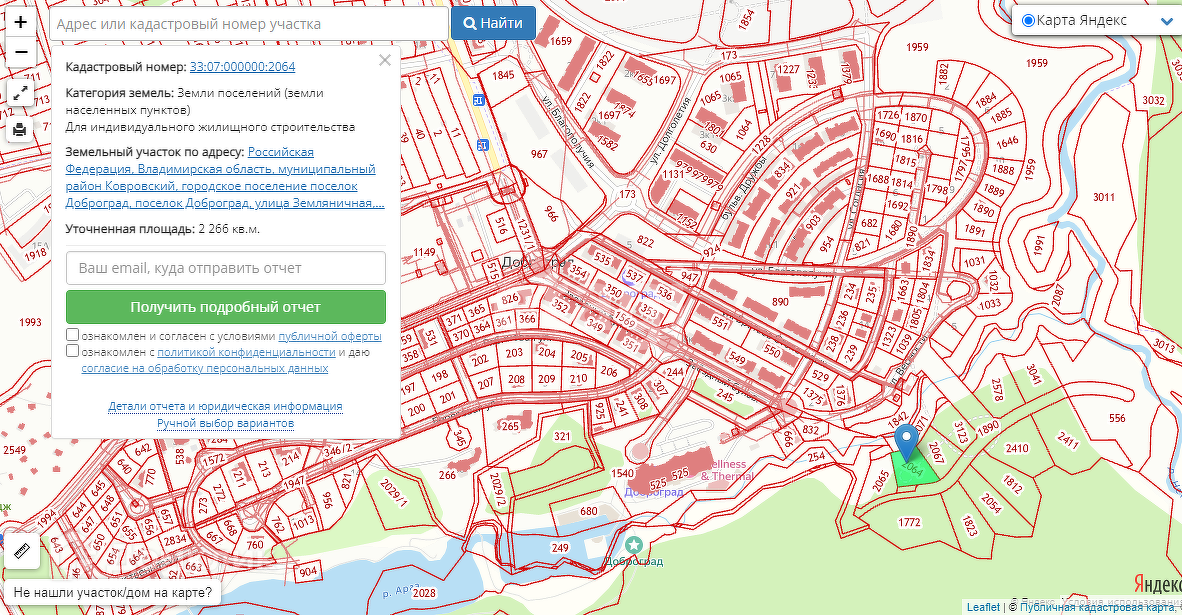
Task: Check the public offer agreement checkbox
Action: pyautogui.click(x=72, y=335)
